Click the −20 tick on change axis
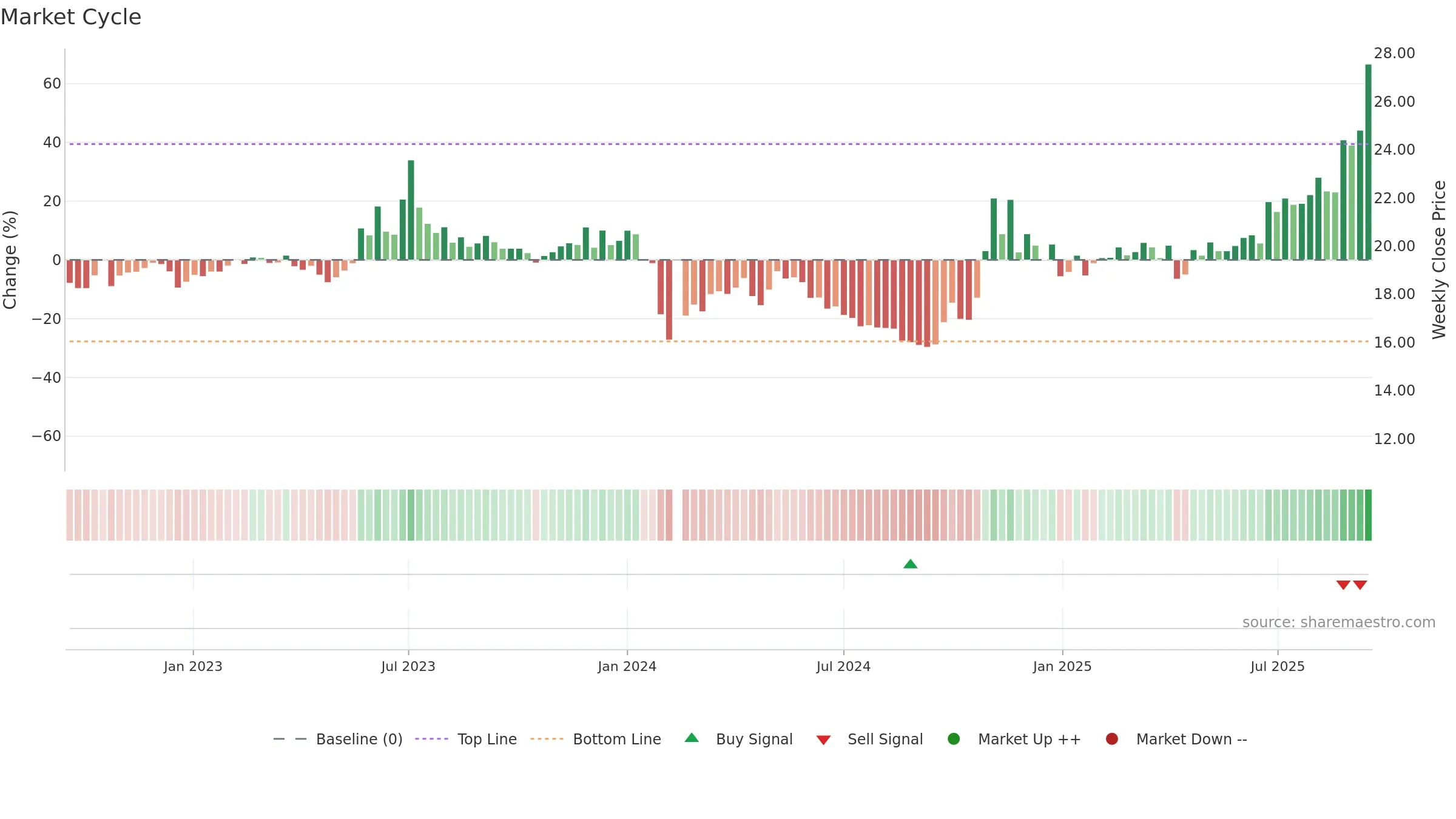The image size is (1456, 819). [47, 318]
